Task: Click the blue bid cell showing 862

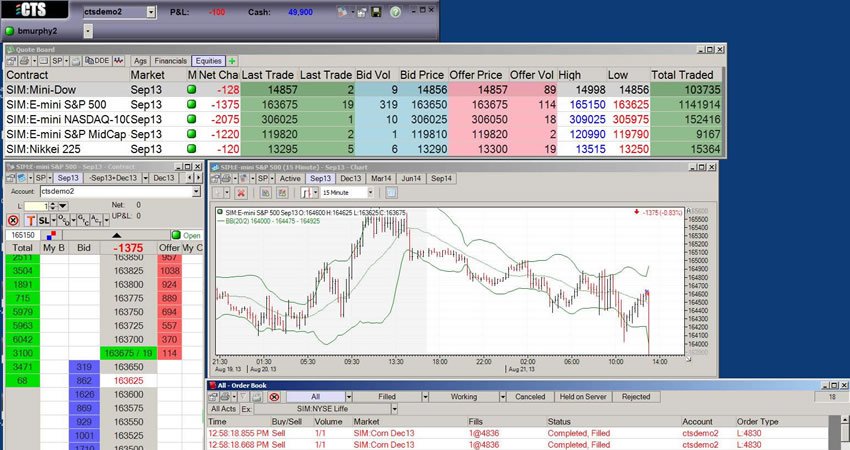Action: coord(84,381)
